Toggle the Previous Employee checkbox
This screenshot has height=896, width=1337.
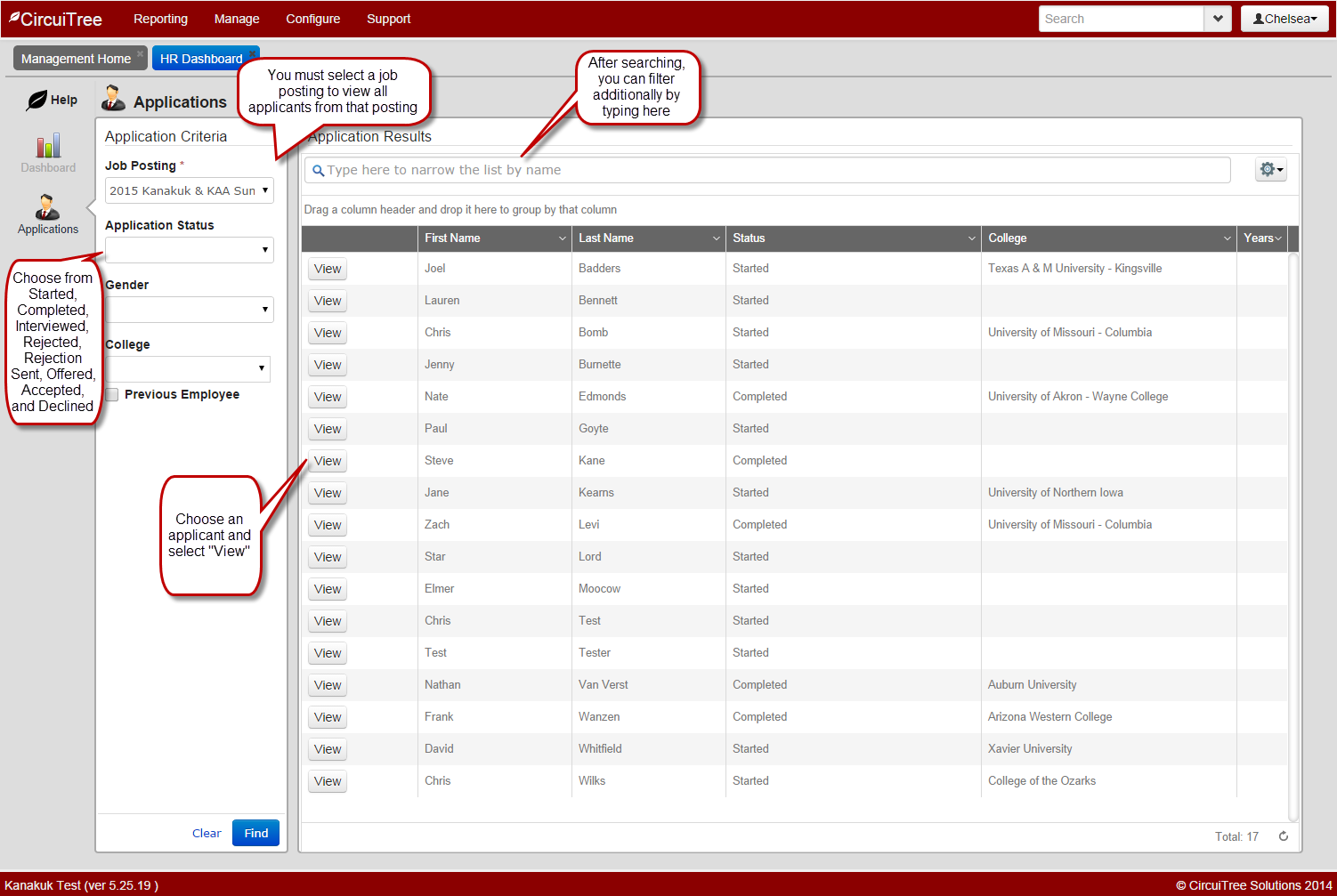click(x=112, y=395)
